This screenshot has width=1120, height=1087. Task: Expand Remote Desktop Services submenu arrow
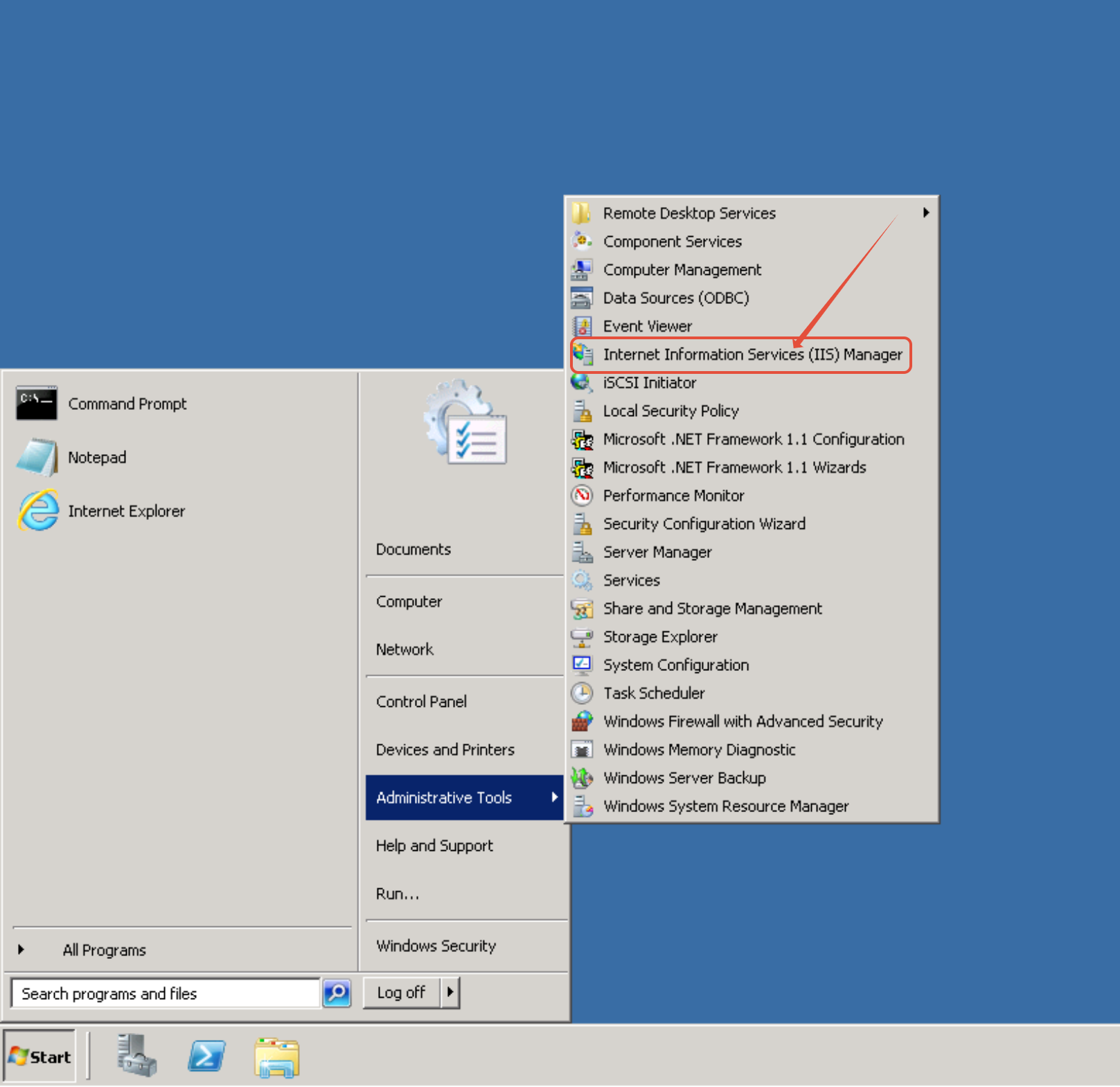(926, 213)
